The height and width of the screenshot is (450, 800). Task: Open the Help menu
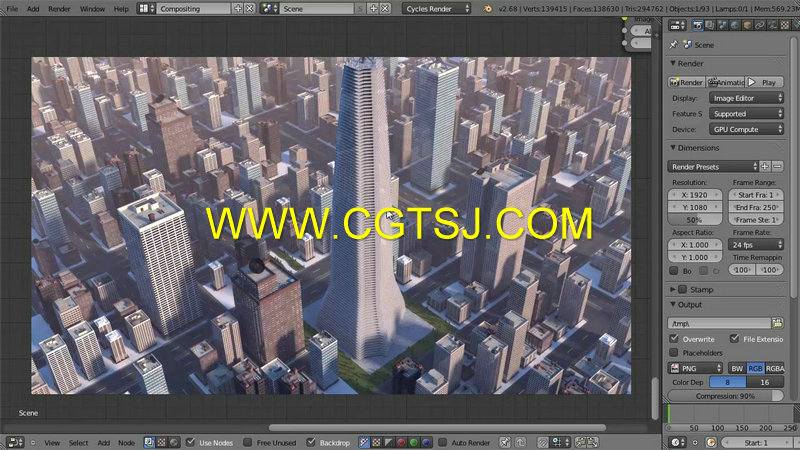coord(121,9)
